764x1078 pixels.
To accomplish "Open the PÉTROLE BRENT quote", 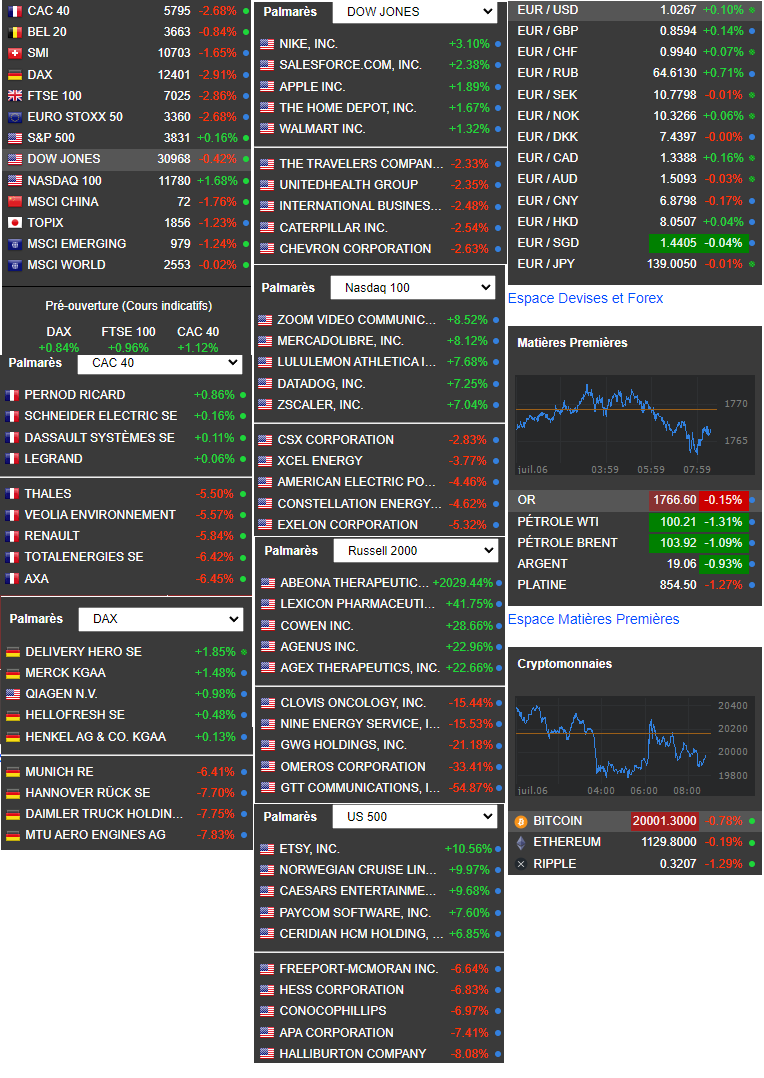I will tap(635, 542).
